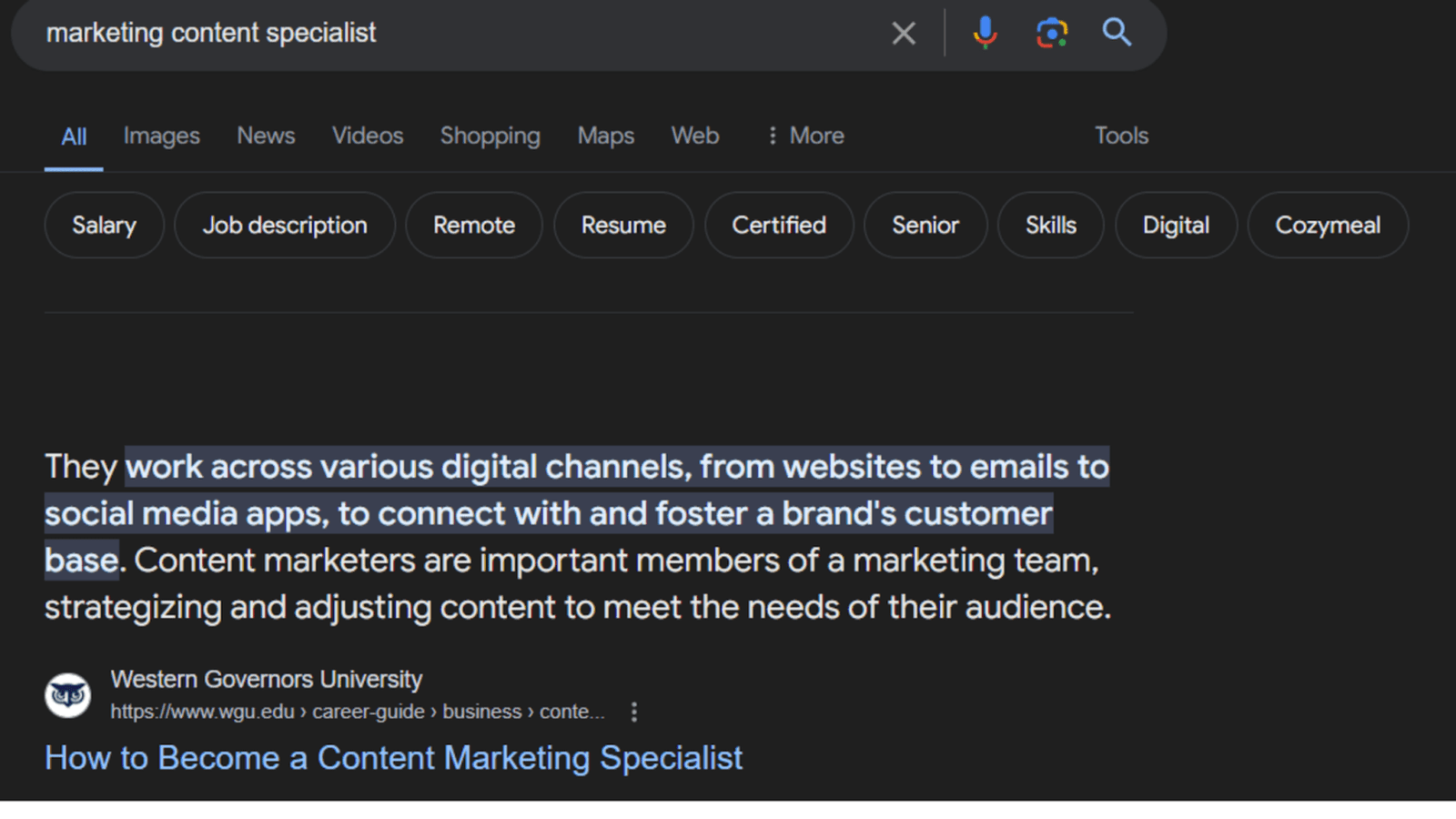Viewport: 1456px width, 819px height.
Task: Expand the More search categories menu
Action: click(805, 136)
